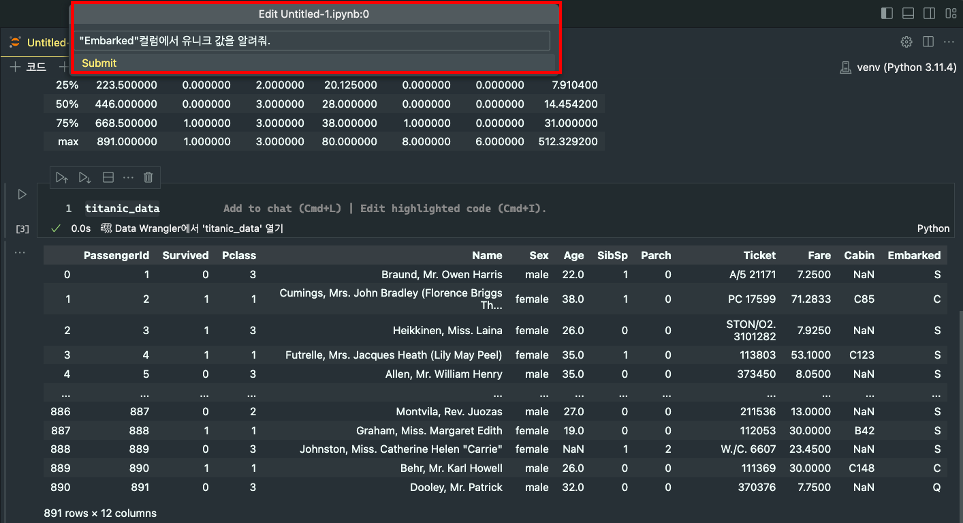Screen dimensions: 963x523
Task: Click the execution count [3] label
Action: [22, 228]
